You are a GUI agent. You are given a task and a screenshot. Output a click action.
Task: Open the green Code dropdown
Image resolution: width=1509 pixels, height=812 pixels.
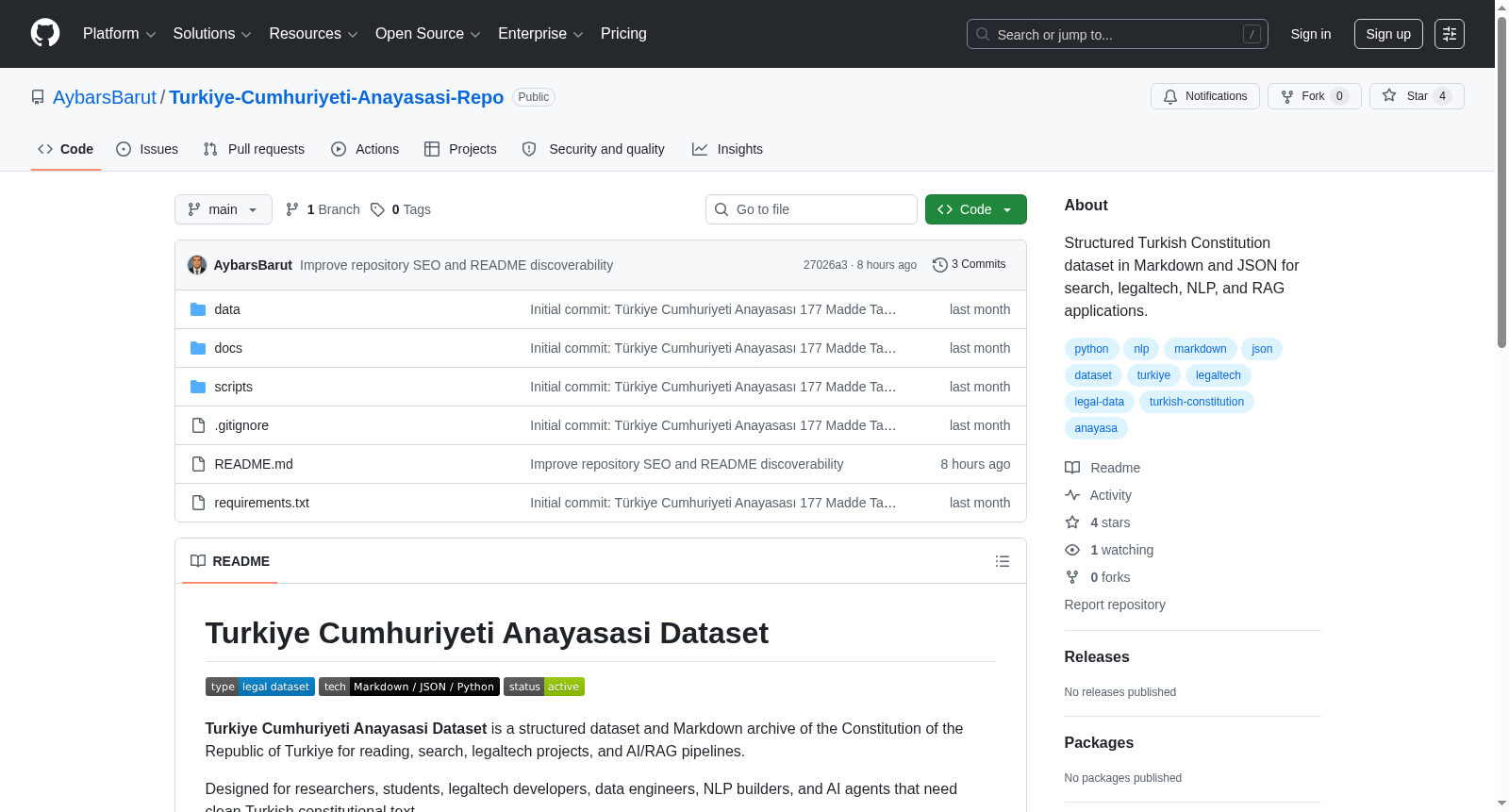point(976,209)
